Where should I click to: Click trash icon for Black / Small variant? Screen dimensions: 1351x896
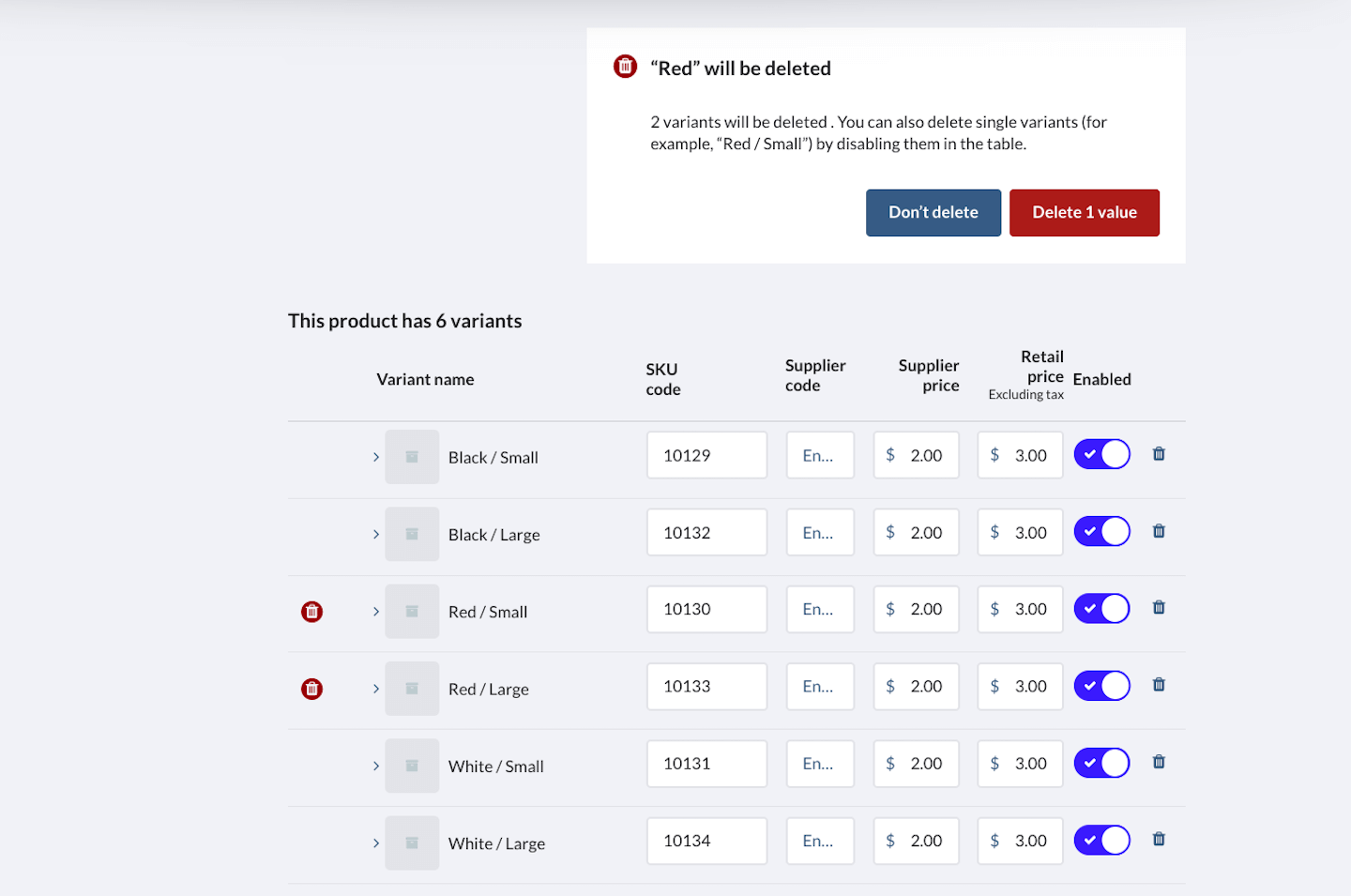[x=1159, y=454]
